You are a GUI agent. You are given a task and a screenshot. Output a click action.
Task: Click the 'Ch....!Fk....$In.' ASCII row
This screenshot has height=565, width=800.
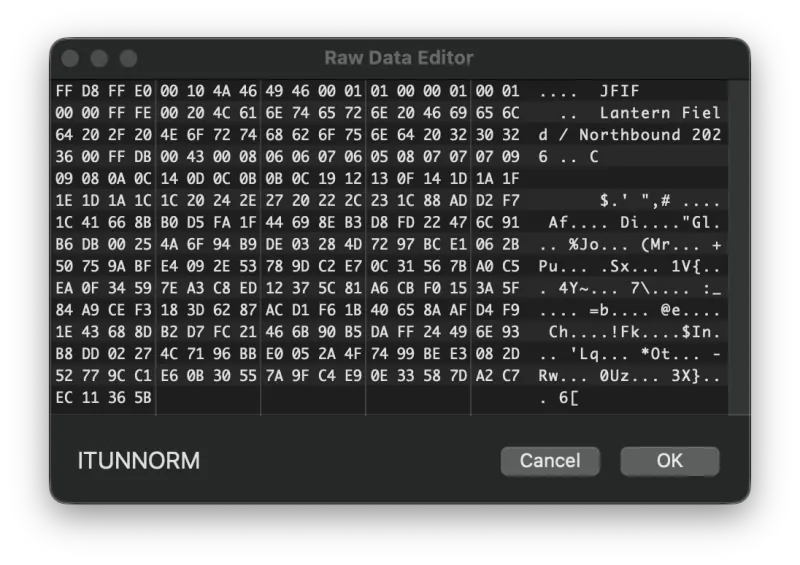tap(634, 332)
